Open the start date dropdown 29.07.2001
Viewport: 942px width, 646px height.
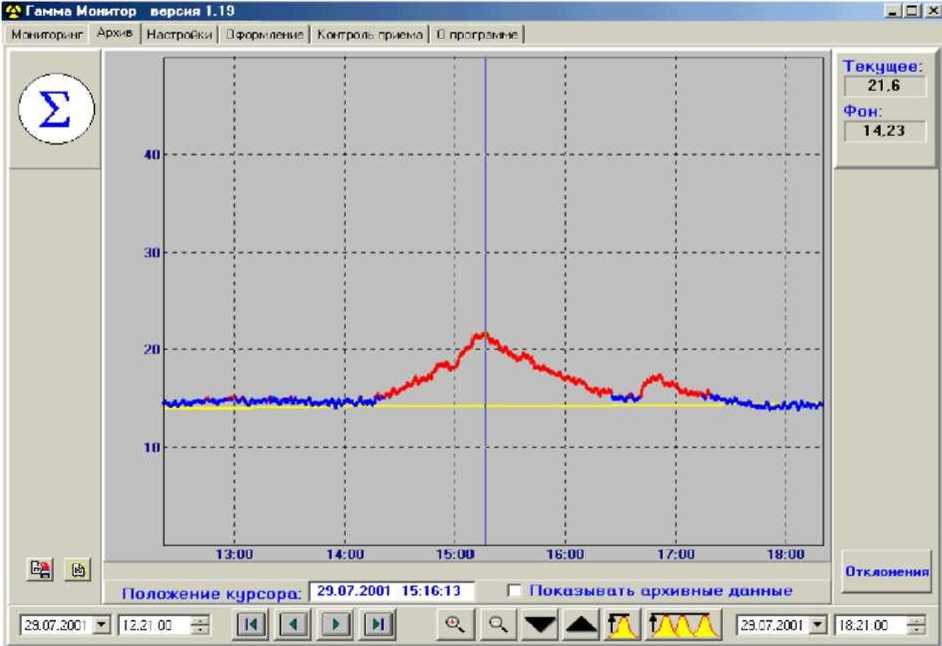102,625
